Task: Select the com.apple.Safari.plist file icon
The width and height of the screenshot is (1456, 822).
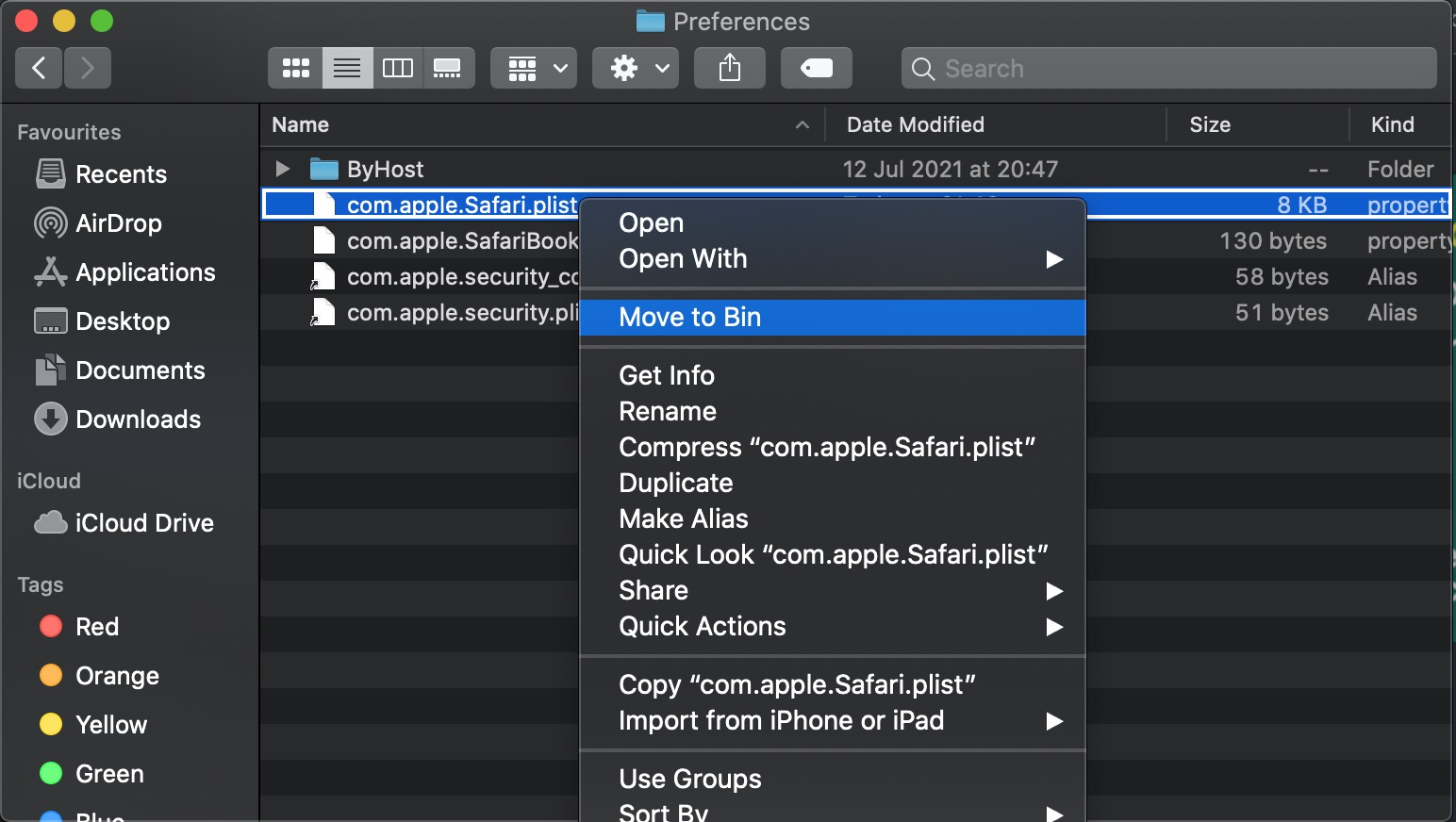Action: [x=323, y=205]
